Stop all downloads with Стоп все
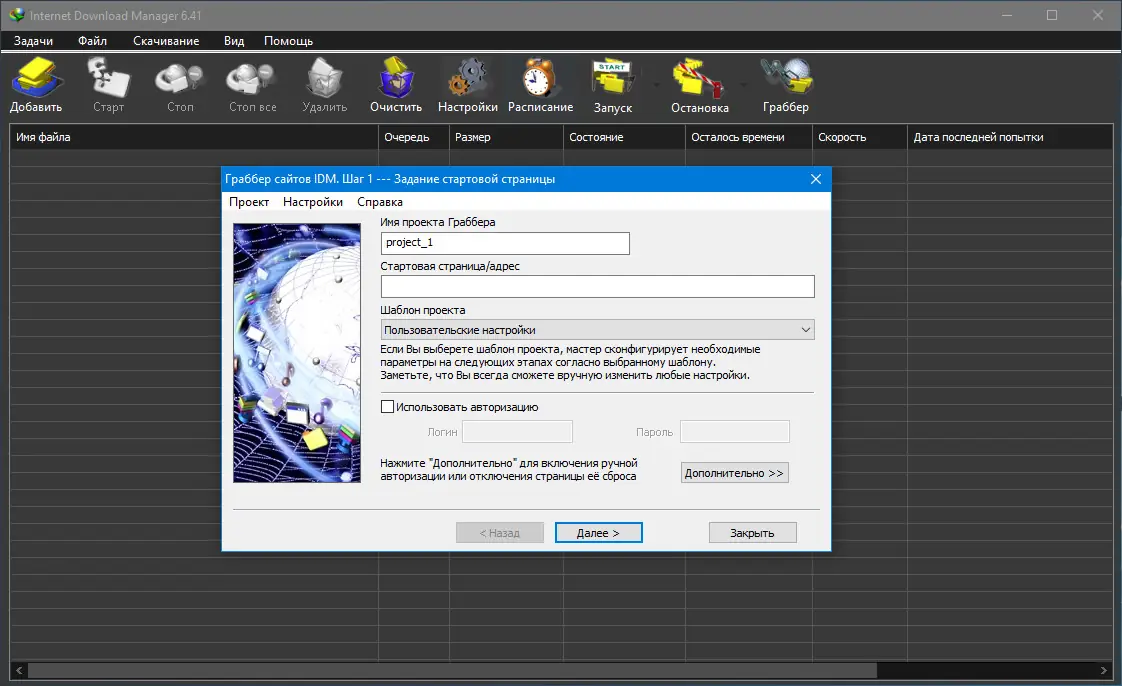This screenshot has width=1122, height=686. (250, 82)
